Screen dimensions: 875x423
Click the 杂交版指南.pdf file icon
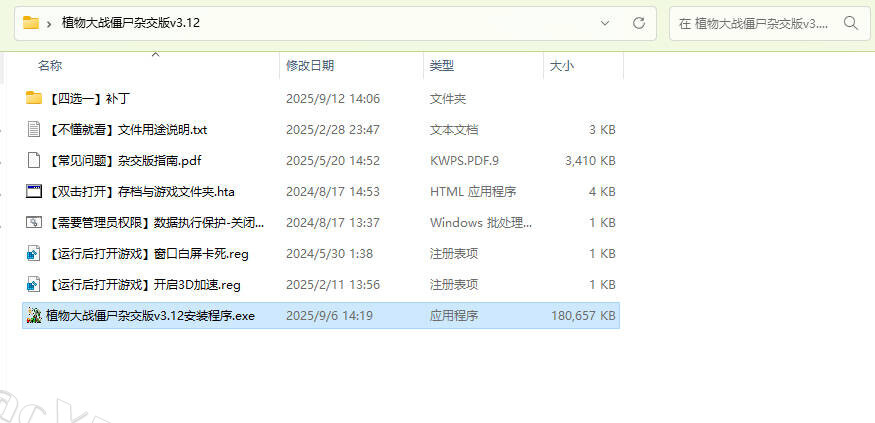[33, 161]
